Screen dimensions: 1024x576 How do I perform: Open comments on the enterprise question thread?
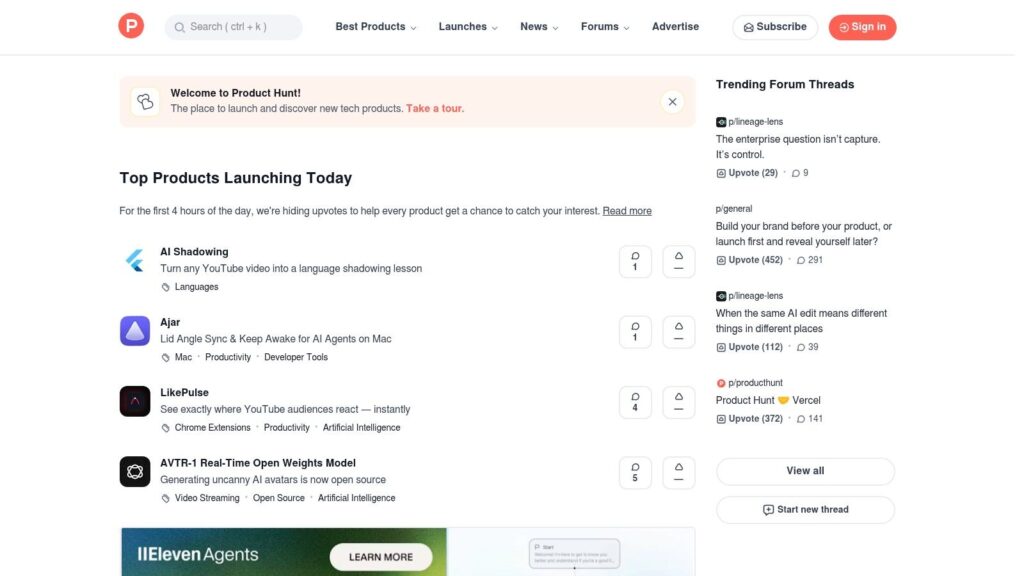pyautogui.click(x=801, y=173)
